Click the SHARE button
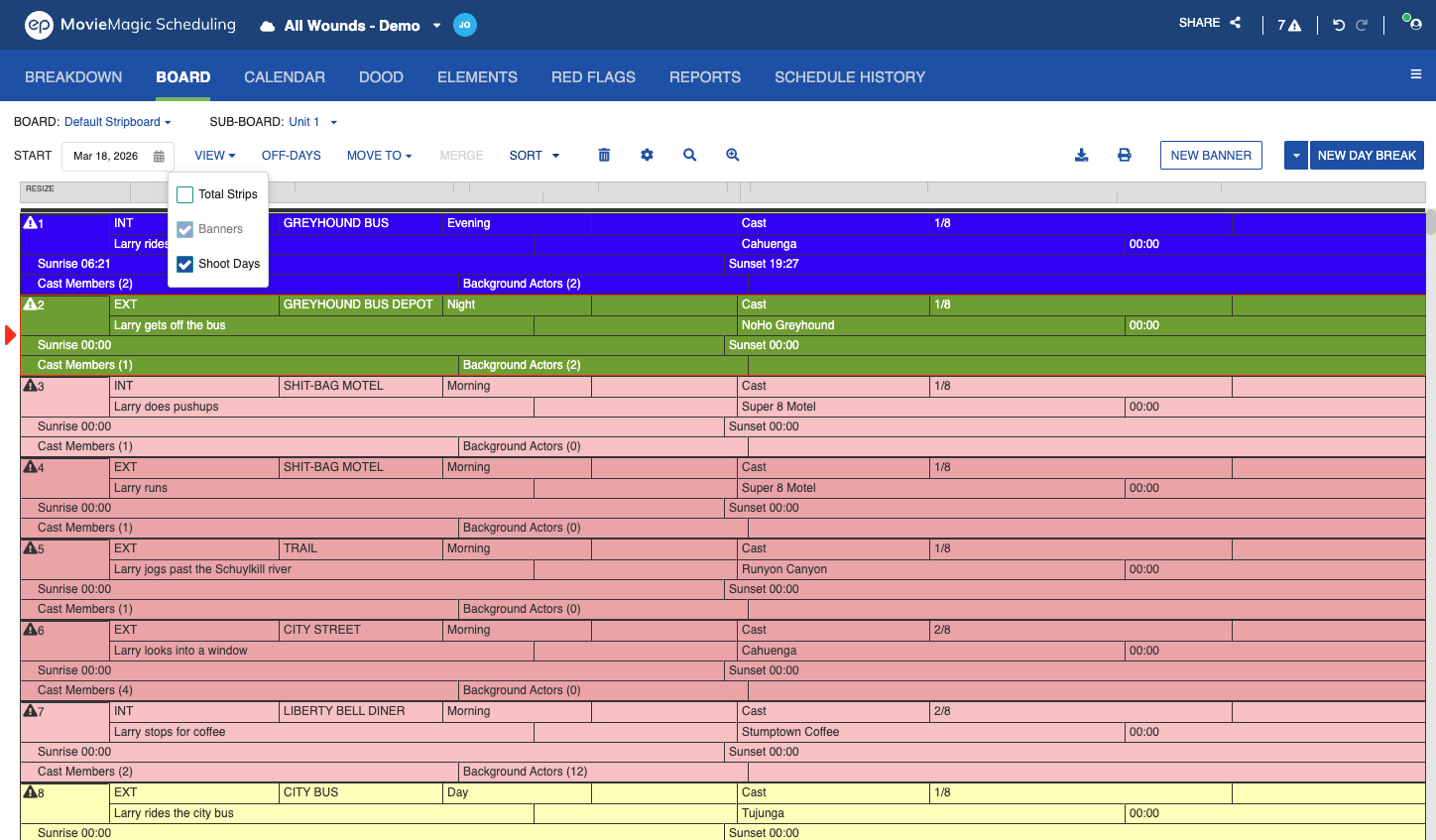1436x840 pixels. coord(1209,22)
